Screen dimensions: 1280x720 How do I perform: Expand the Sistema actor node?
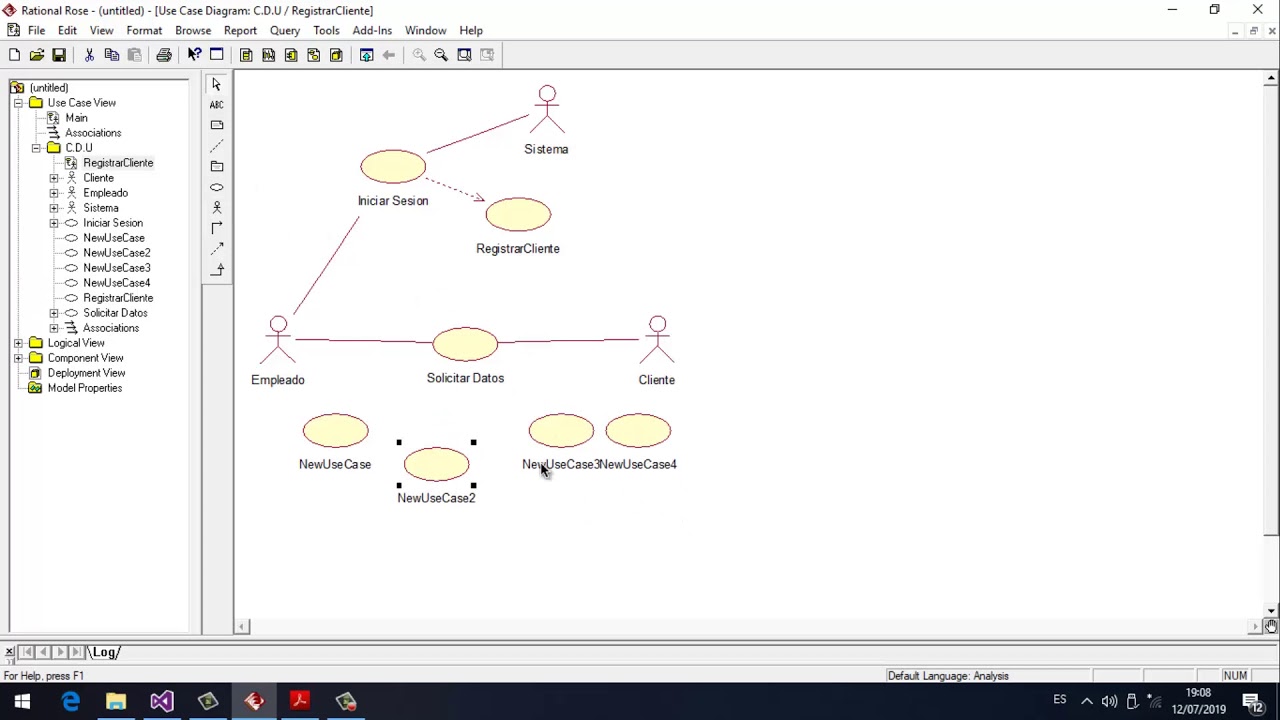54,208
